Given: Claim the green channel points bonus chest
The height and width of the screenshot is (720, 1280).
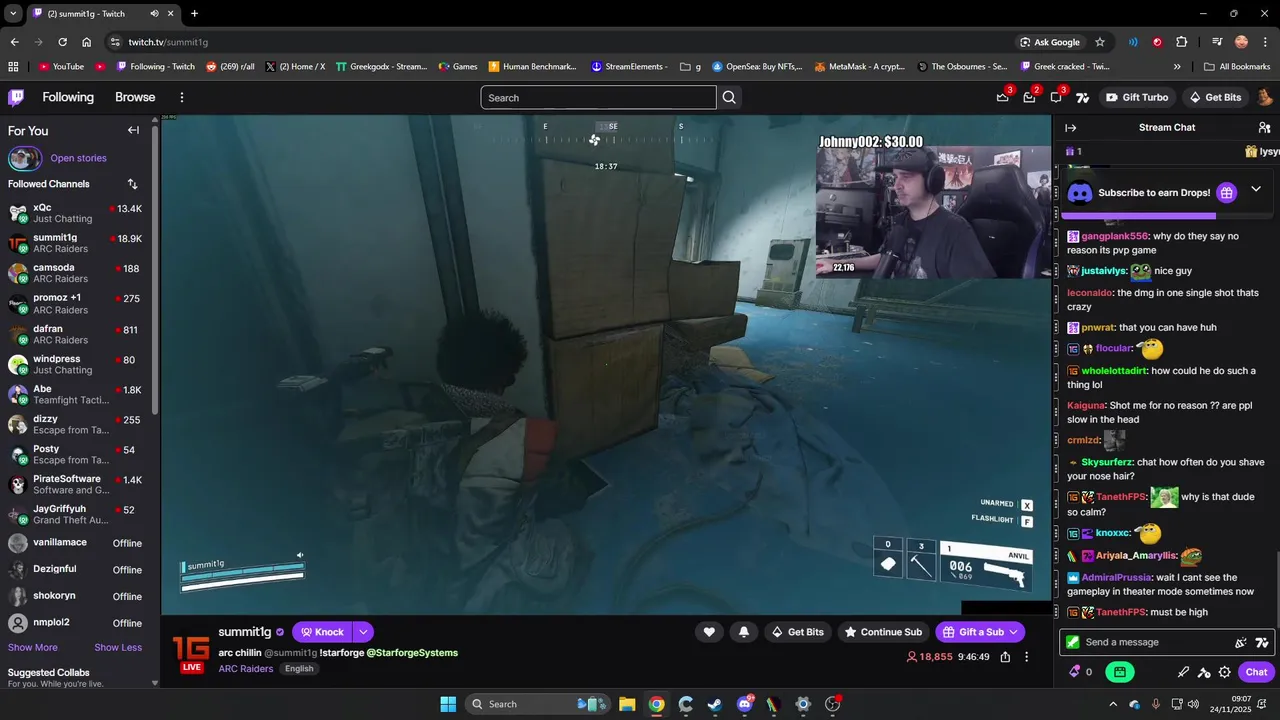Looking at the screenshot, I should [1120, 672].
